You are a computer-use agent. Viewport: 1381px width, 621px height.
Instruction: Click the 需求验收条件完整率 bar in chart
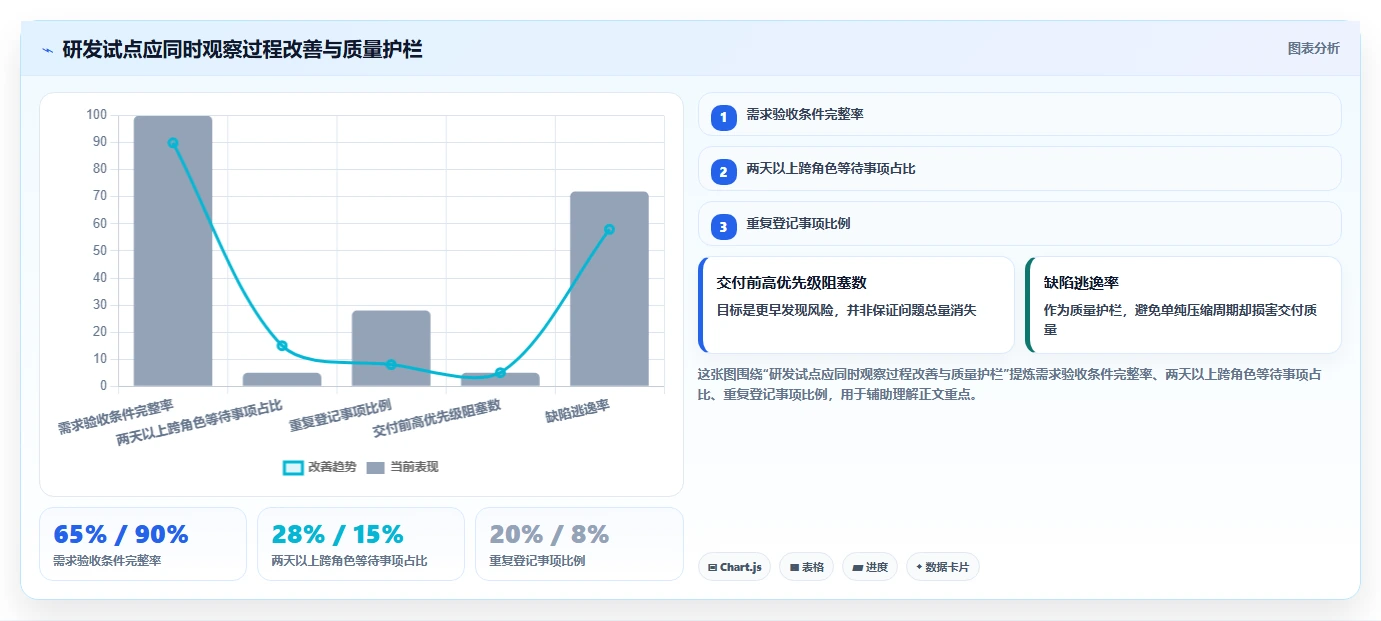tap(173, 251)
